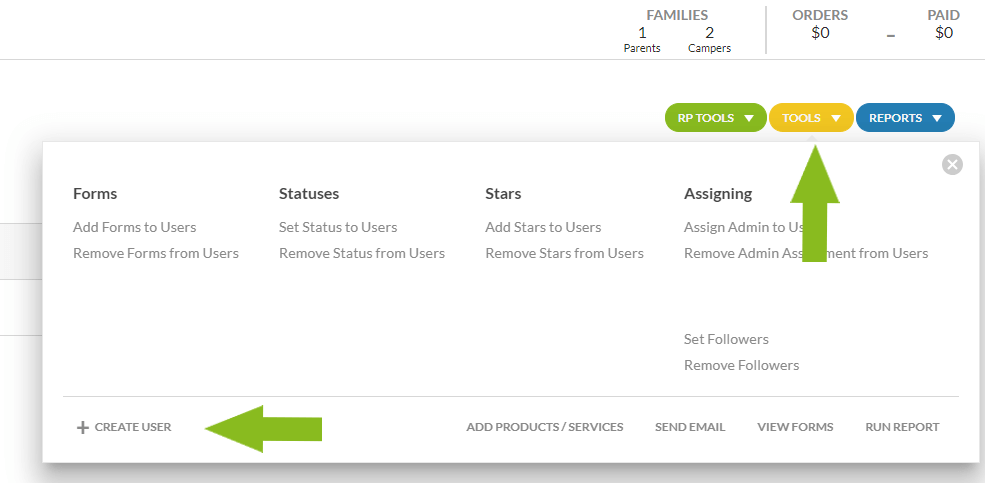
Task: Click the plus icon beside Create User
Action: 83,428
